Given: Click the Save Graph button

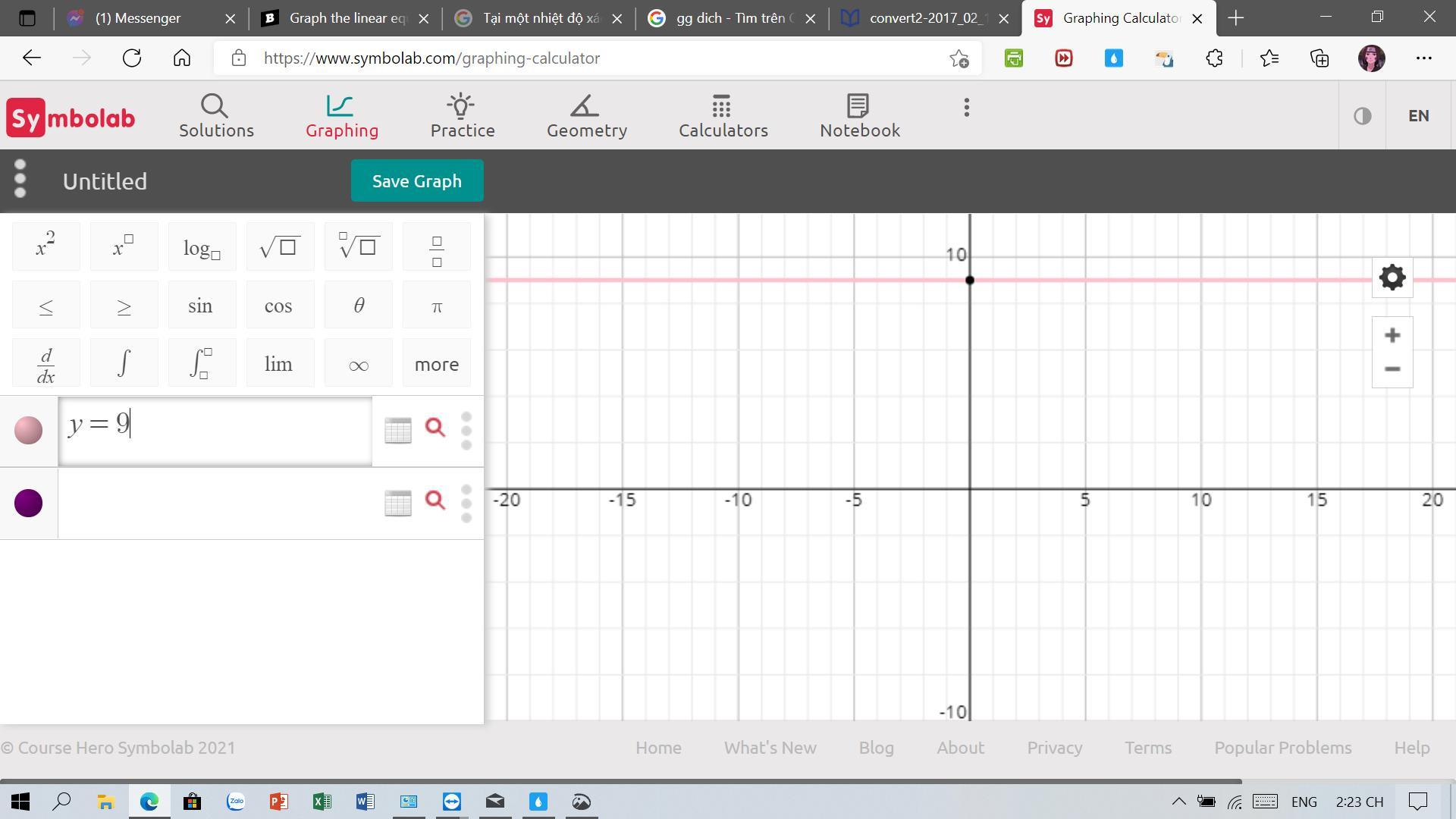Looking at the screenshot, I should 416,181.
